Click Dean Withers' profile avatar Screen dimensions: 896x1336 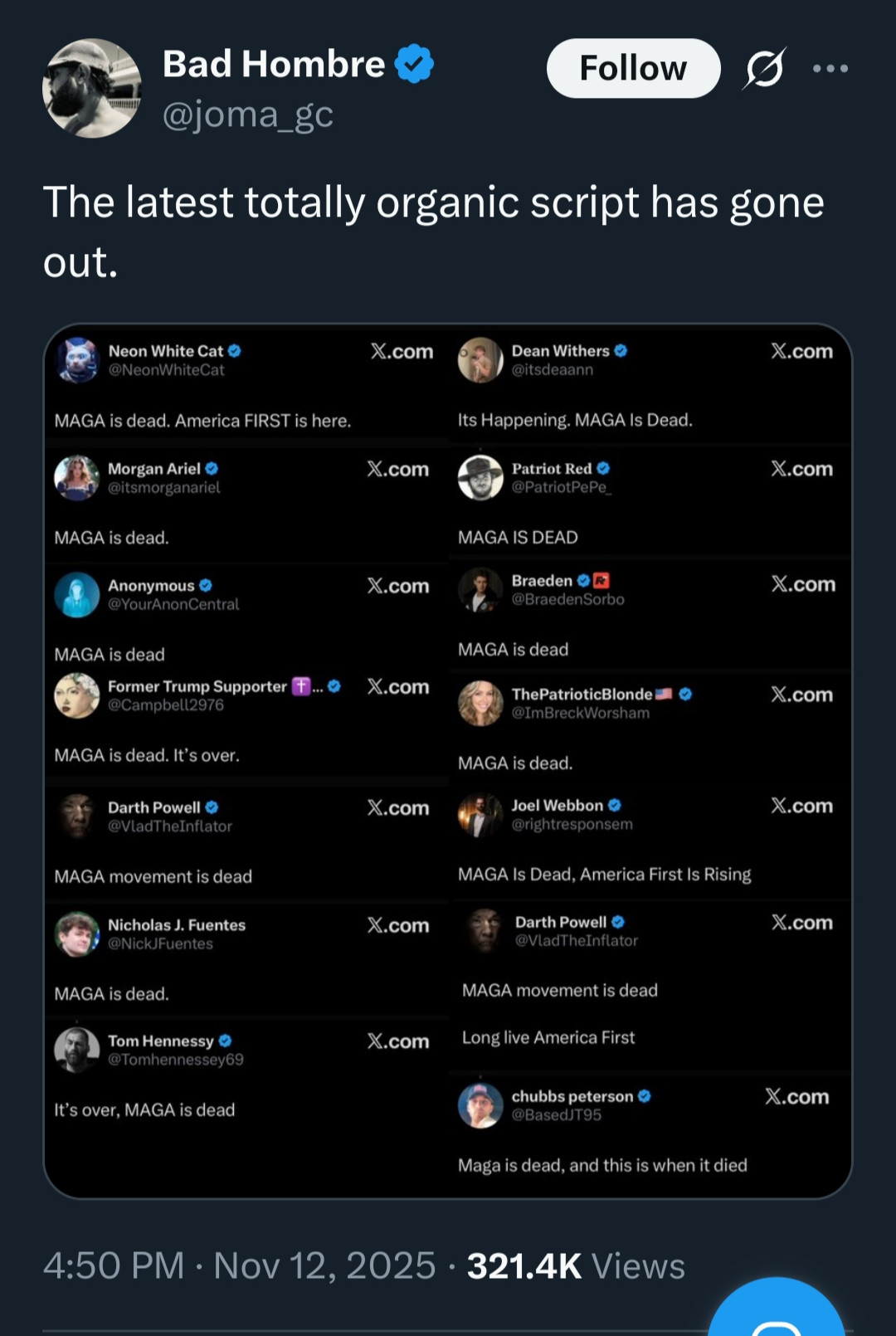(480, 360)
